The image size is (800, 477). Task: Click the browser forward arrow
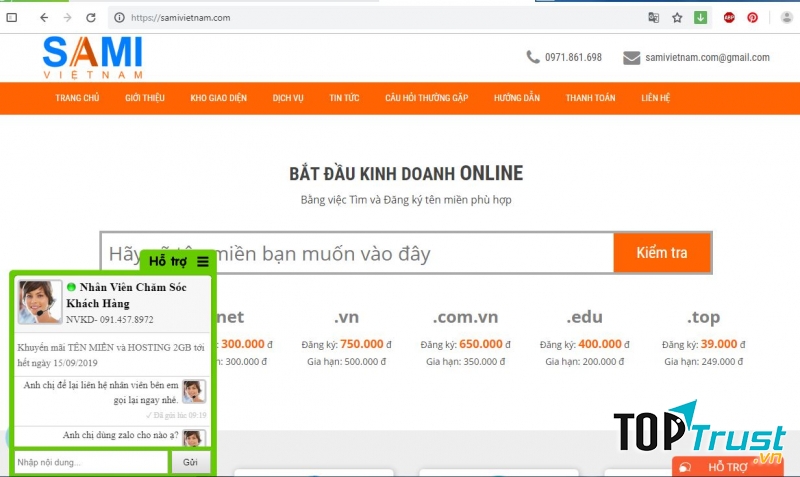tap(67, 18)
